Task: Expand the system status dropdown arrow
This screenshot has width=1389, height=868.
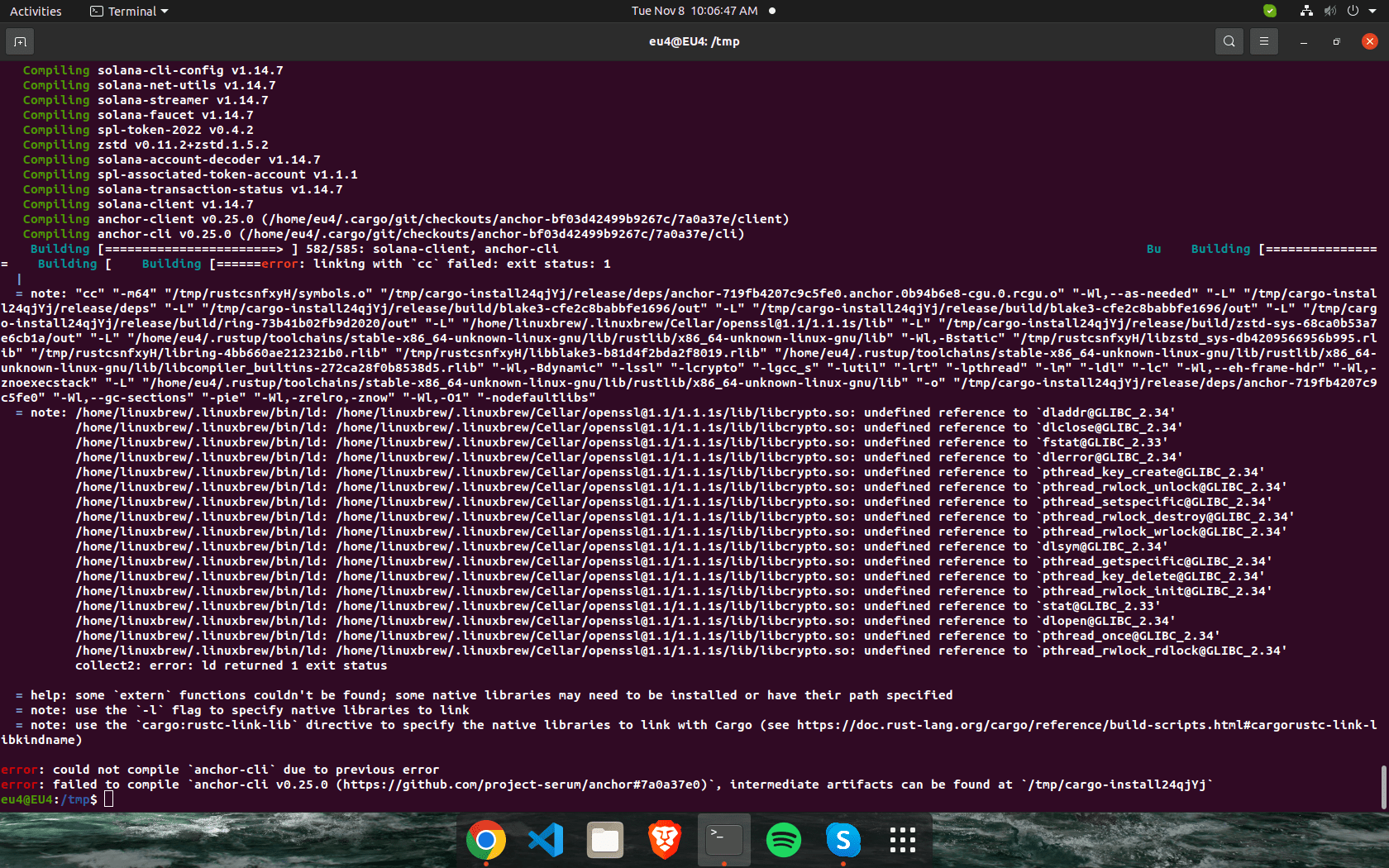Action: tap(1371, 11)
